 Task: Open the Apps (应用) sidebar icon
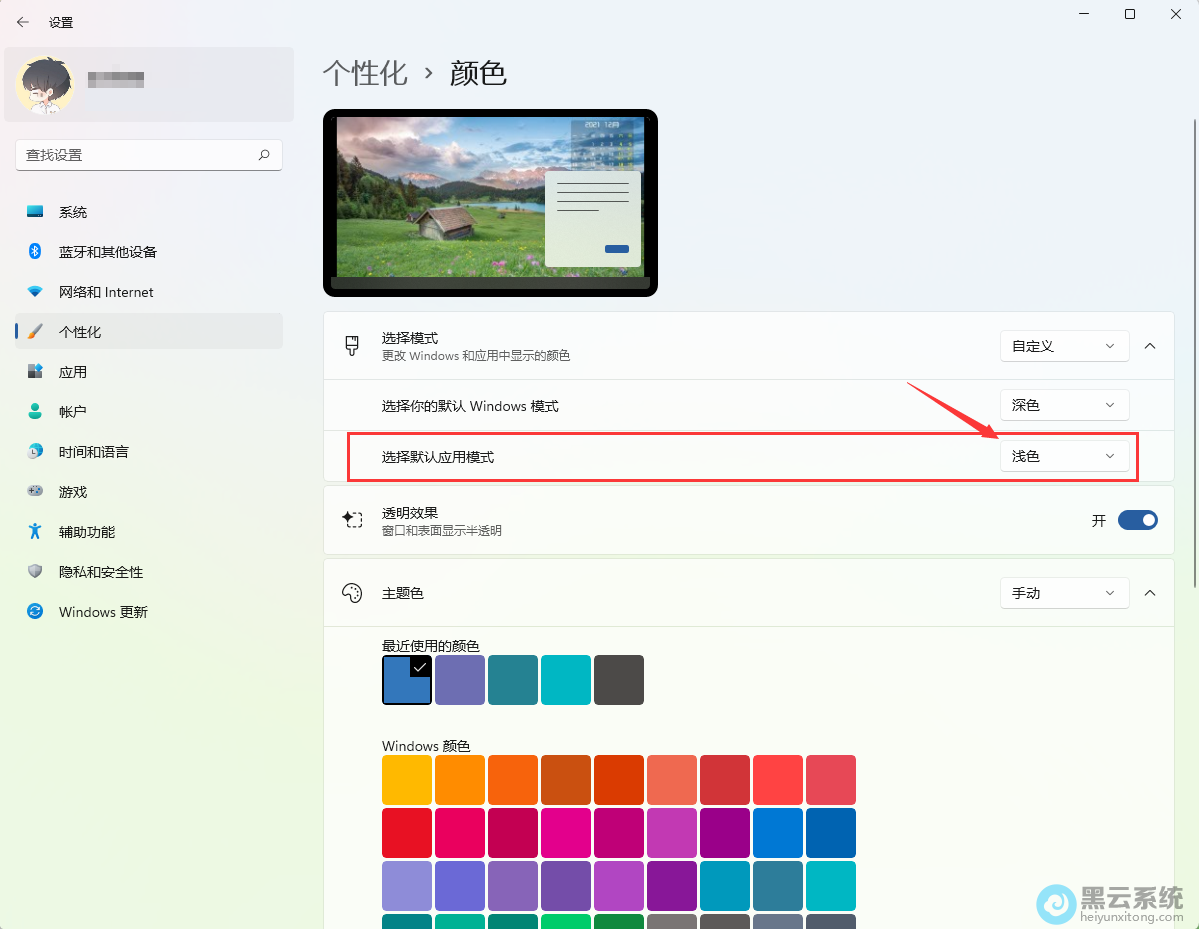(x=35, y=372)
